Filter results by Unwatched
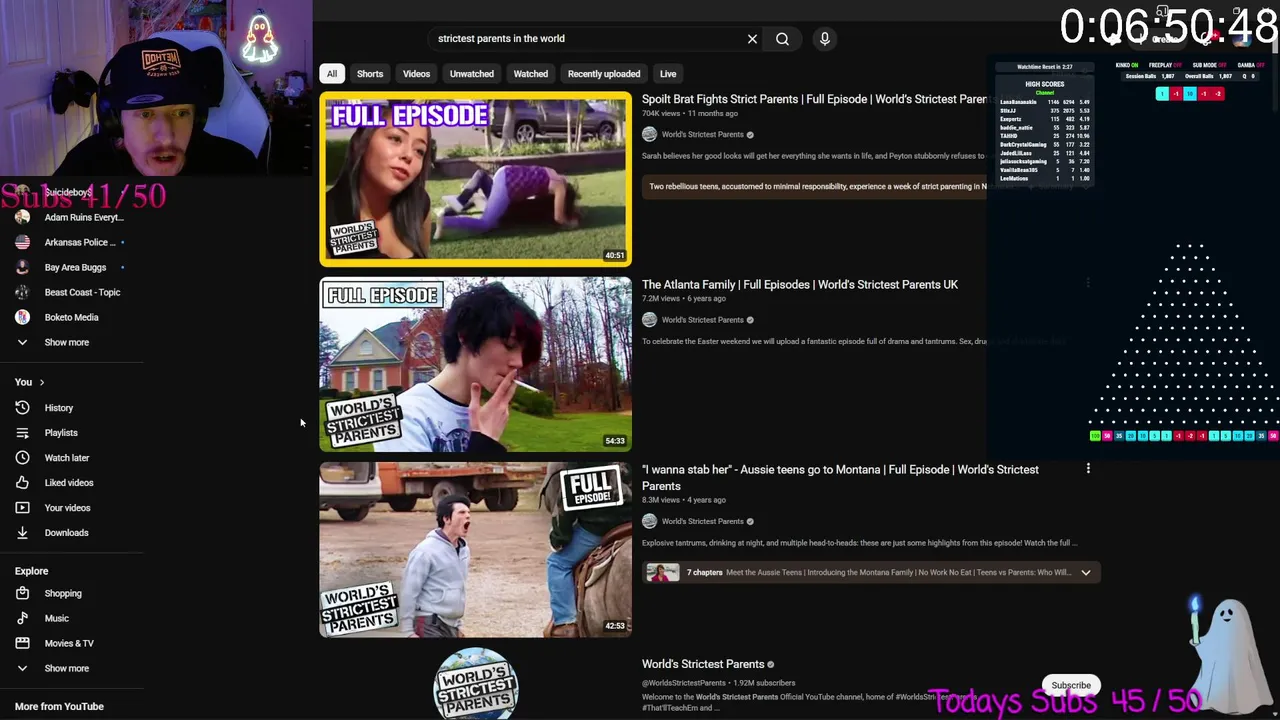Viewport: 1280px width, 720px height. click(x=472, y=74)
